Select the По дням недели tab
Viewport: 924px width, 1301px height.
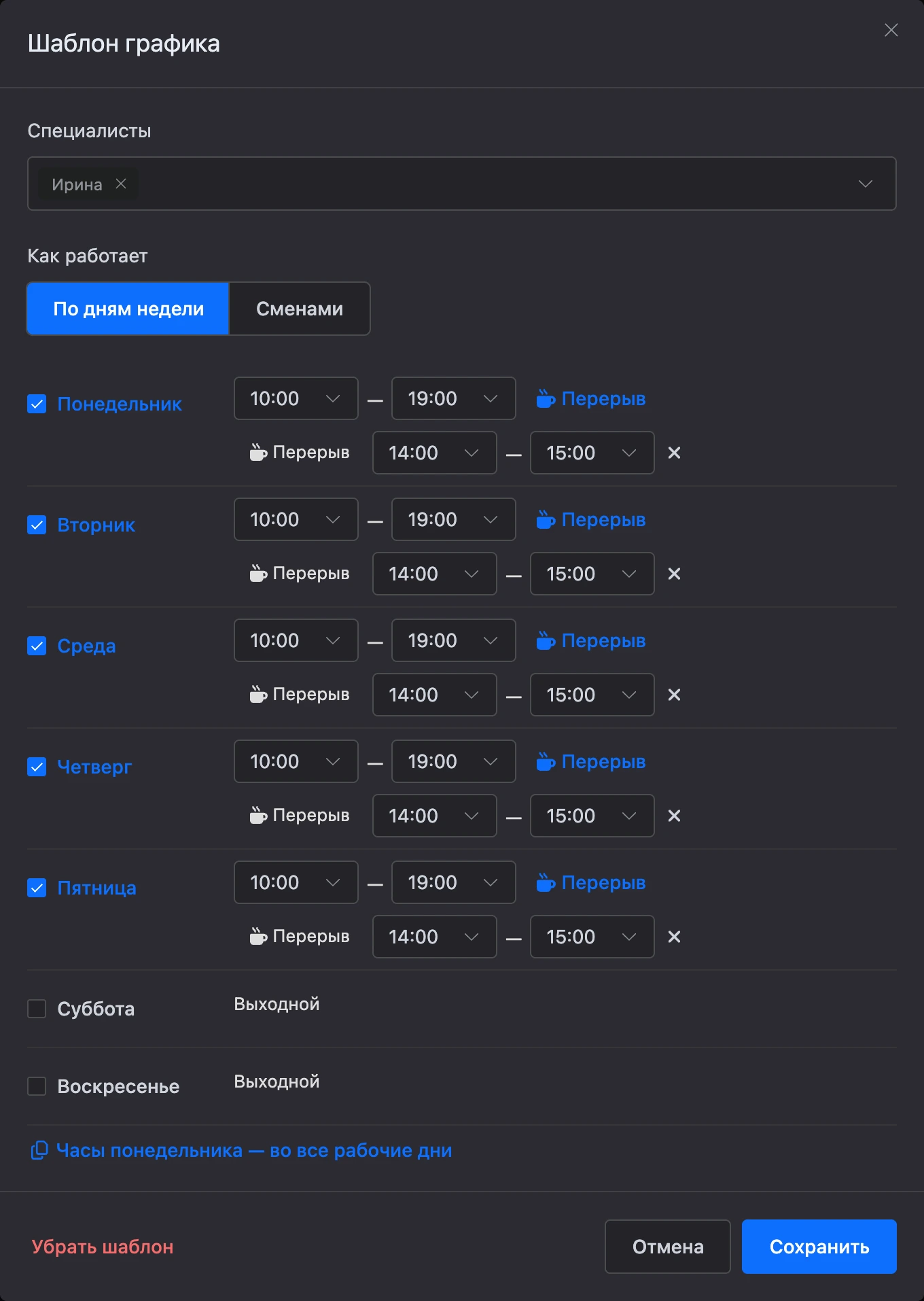pos(128,309)
